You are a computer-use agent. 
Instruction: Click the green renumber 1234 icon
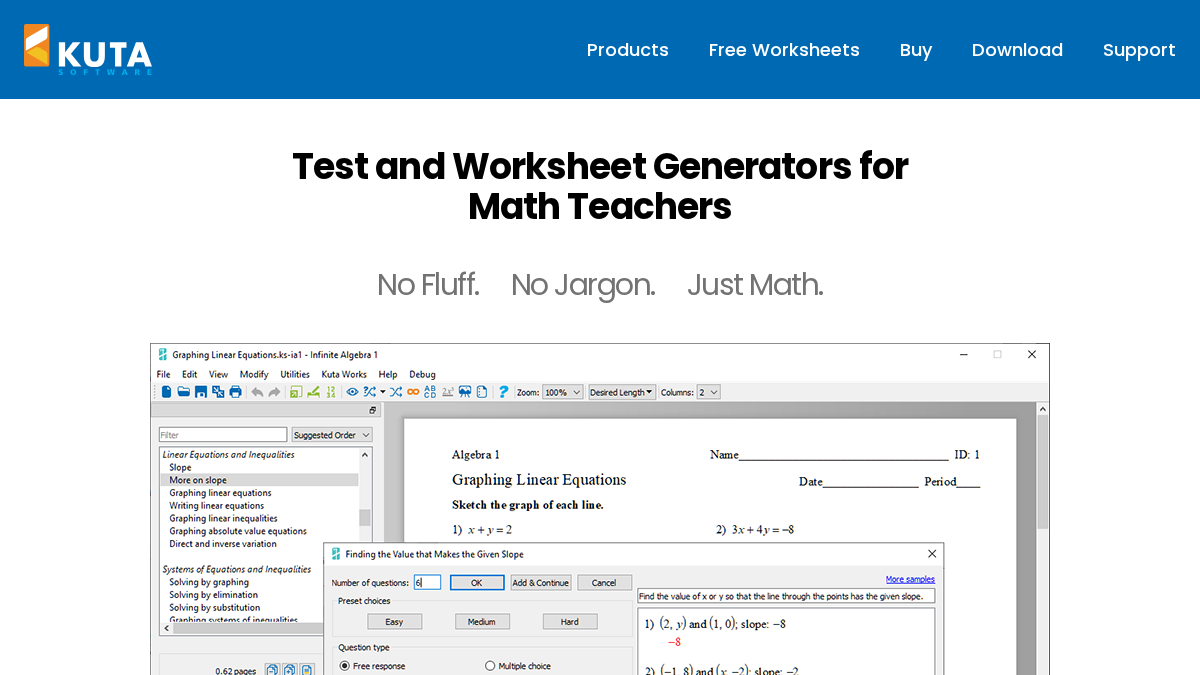pyautogui.click(x=331, y=392)
